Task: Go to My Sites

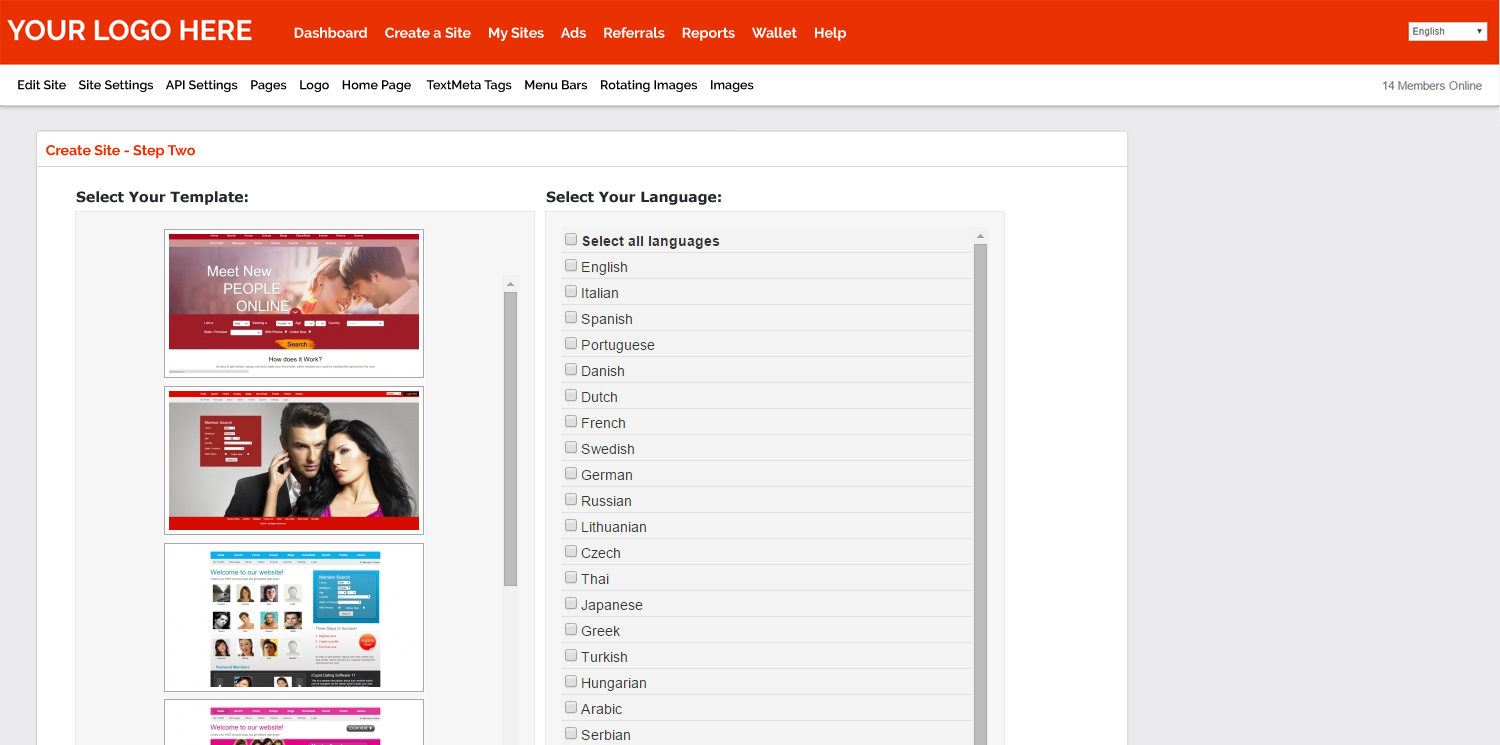Action: point(516,33)
